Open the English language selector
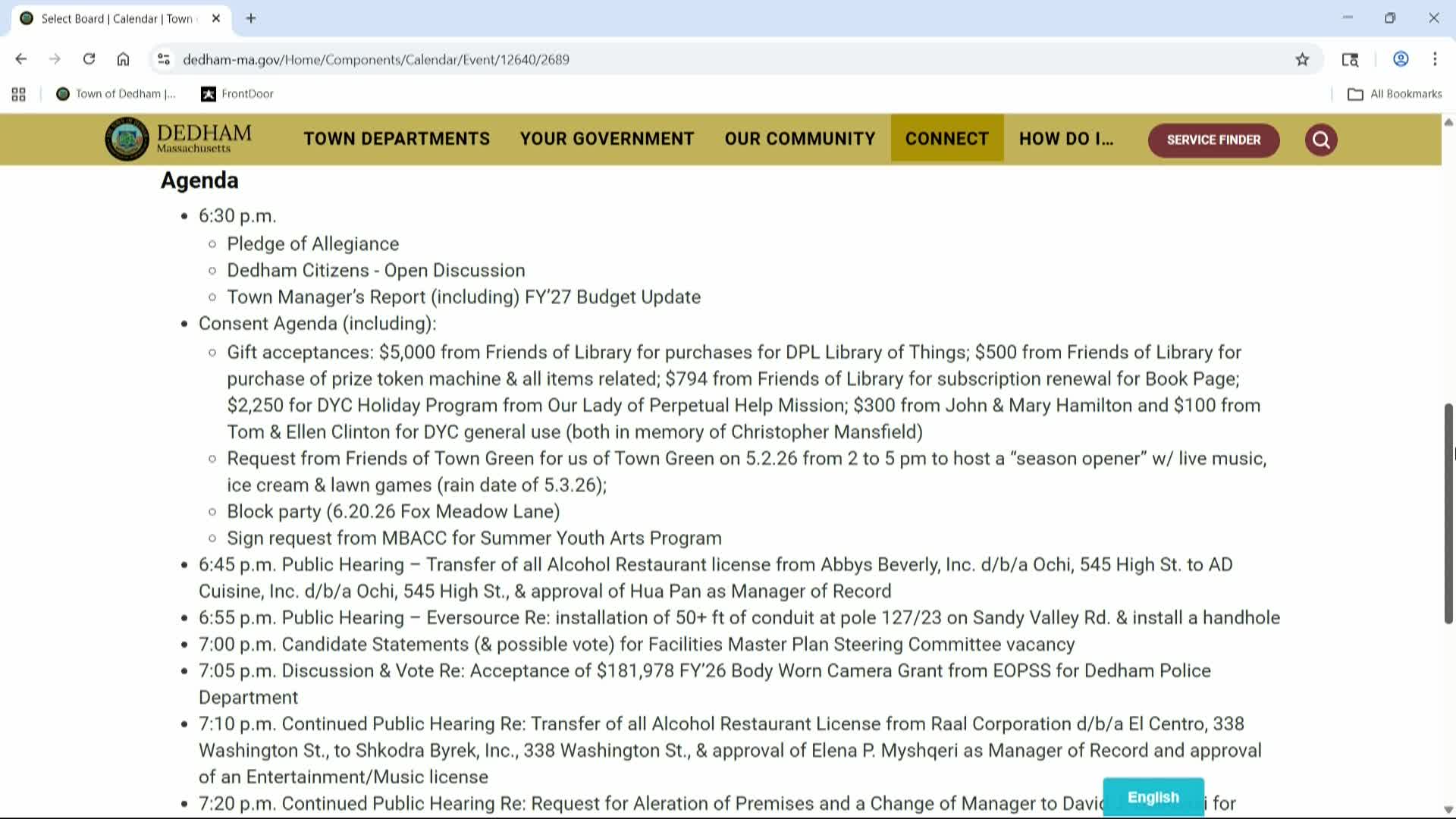This screenshot has width=1456, height=819. pyautogui.click(x=1153, y=797)
